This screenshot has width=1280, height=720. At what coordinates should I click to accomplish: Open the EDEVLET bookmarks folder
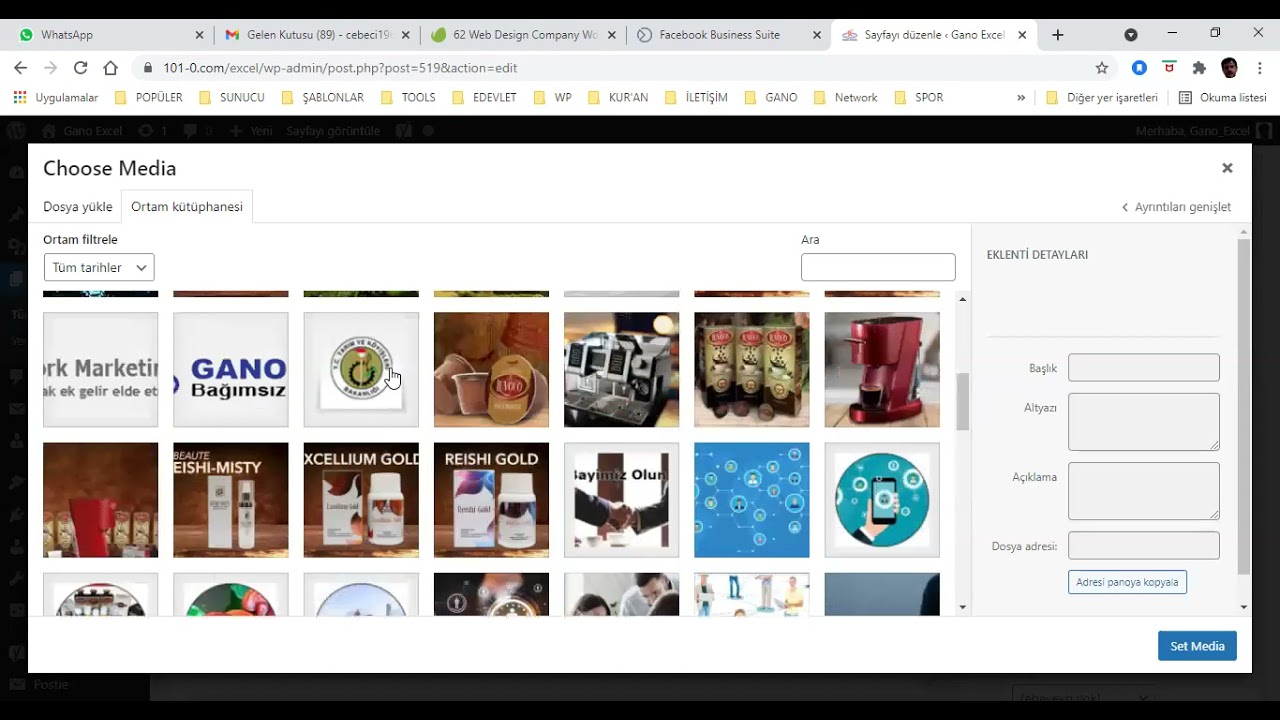[x=485, y=98]
